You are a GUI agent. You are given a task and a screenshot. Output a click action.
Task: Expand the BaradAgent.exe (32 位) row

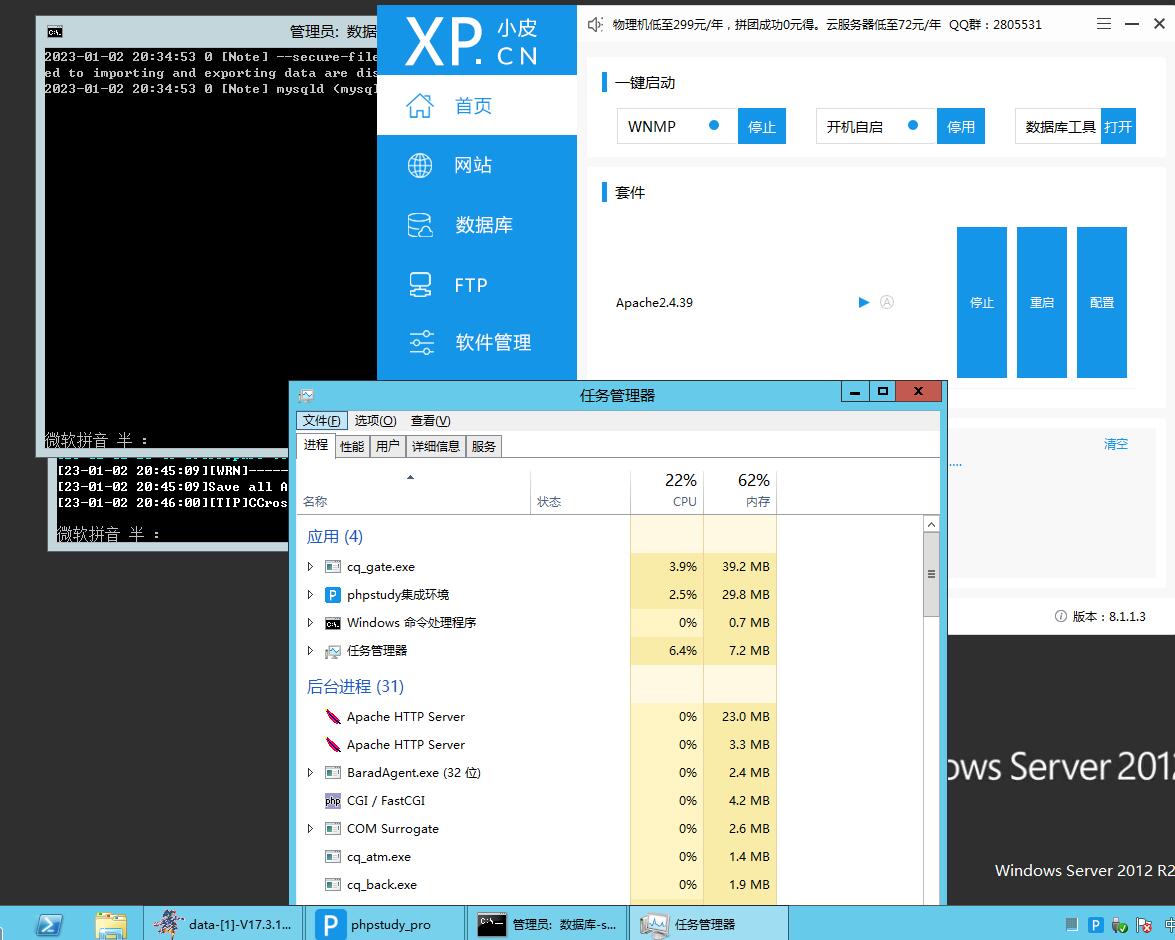310,772
